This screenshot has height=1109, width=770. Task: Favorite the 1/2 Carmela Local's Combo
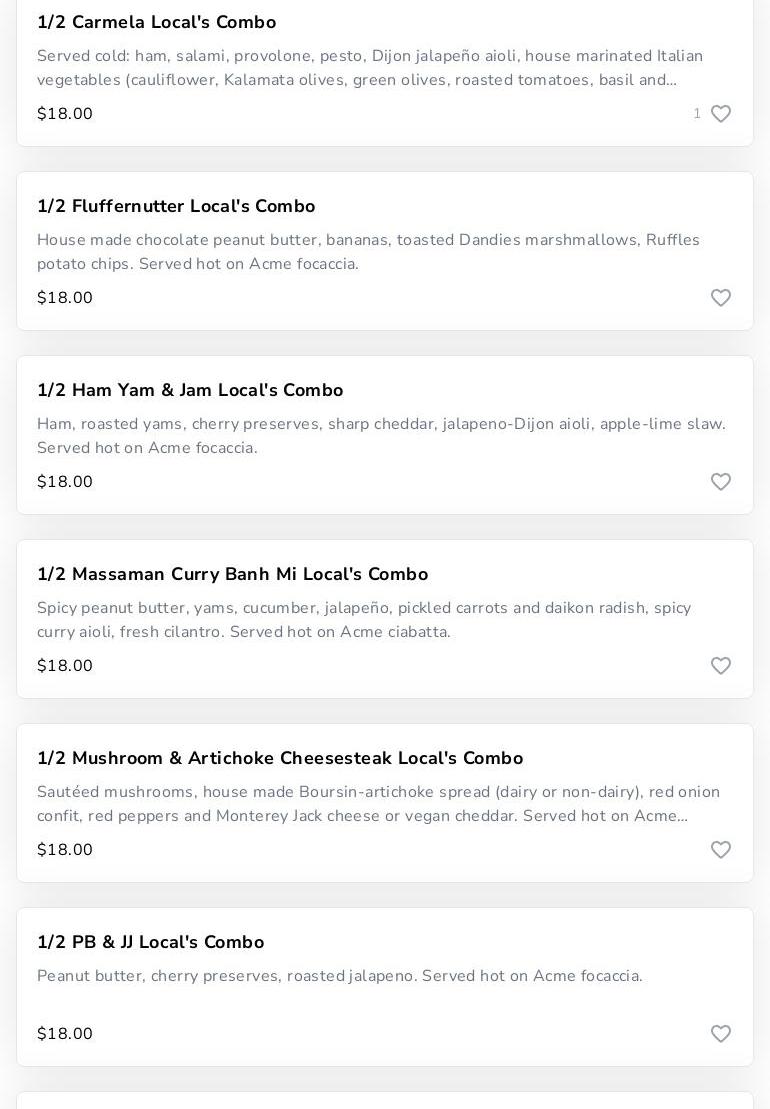720,114
